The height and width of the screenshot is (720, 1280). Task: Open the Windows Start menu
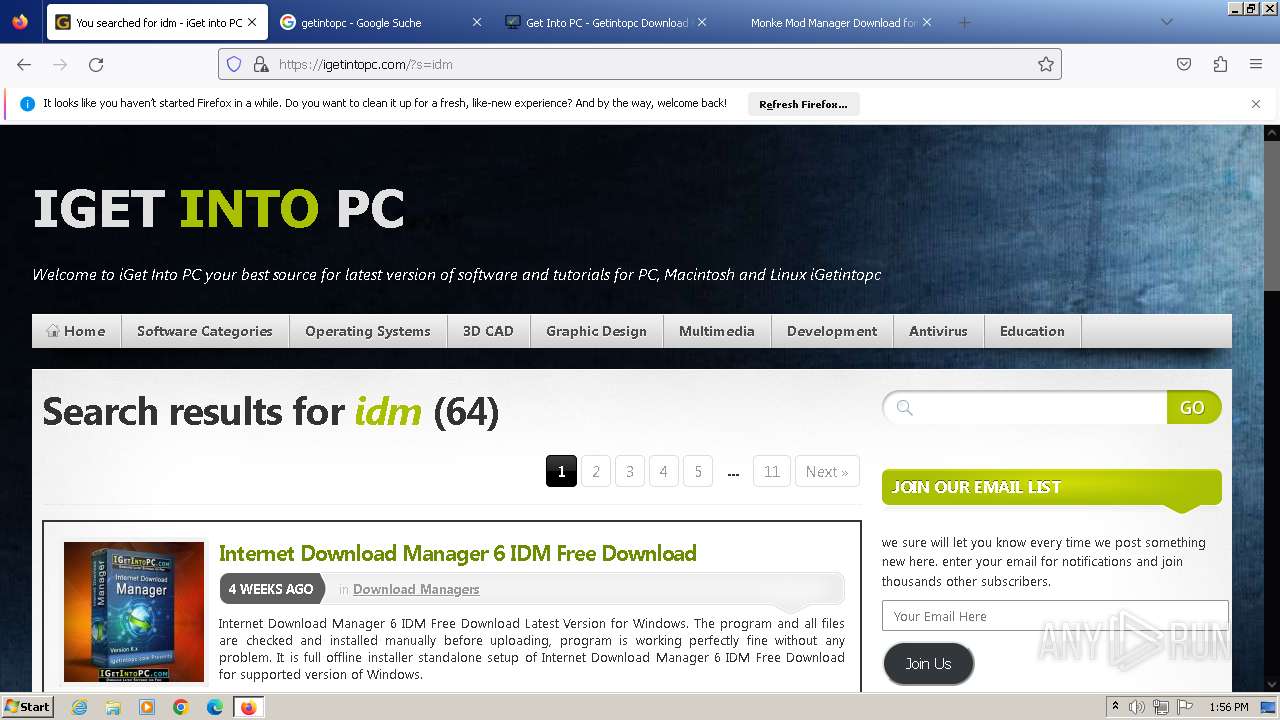pyautogui.click(x=27, y=707)
